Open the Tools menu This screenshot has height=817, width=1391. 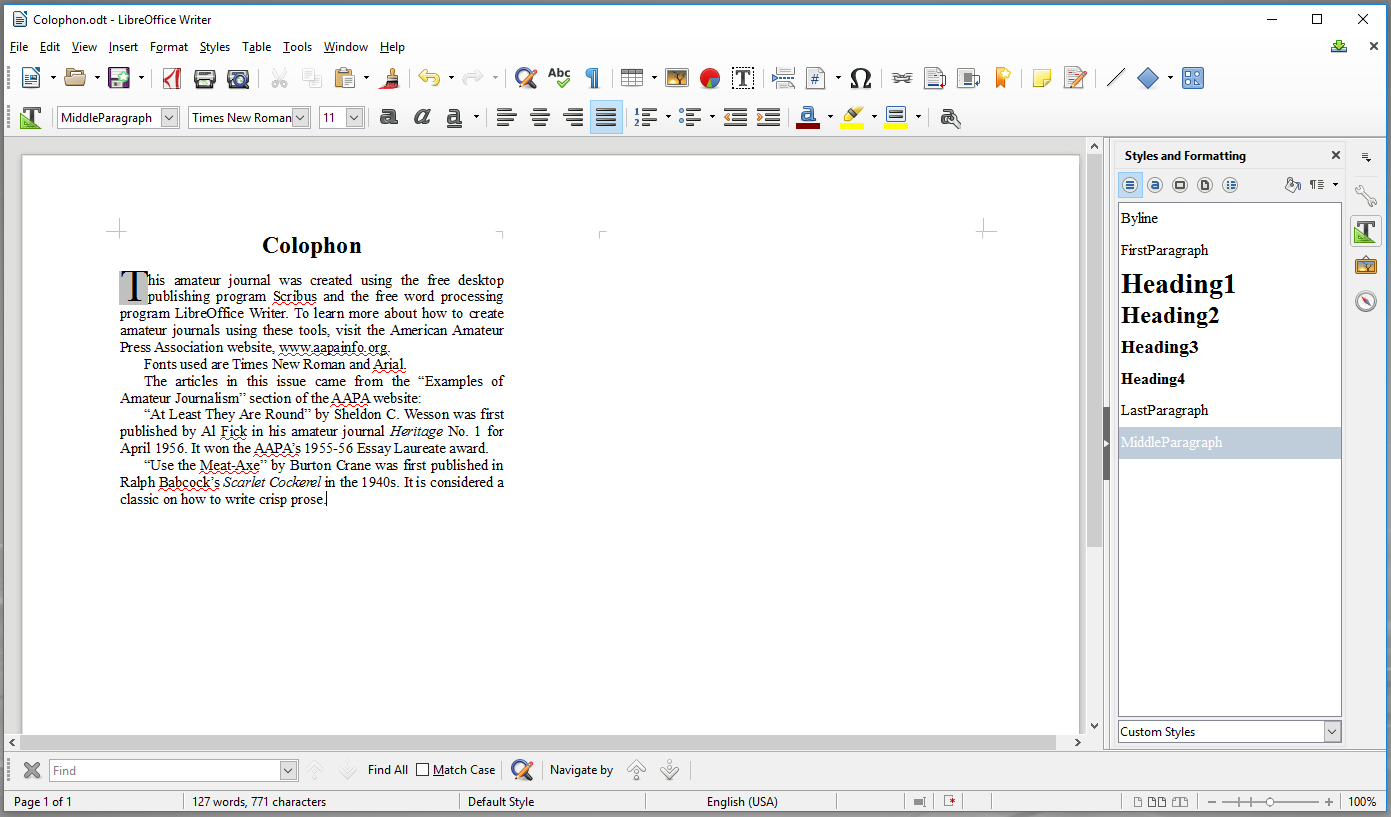coord(298,47)
